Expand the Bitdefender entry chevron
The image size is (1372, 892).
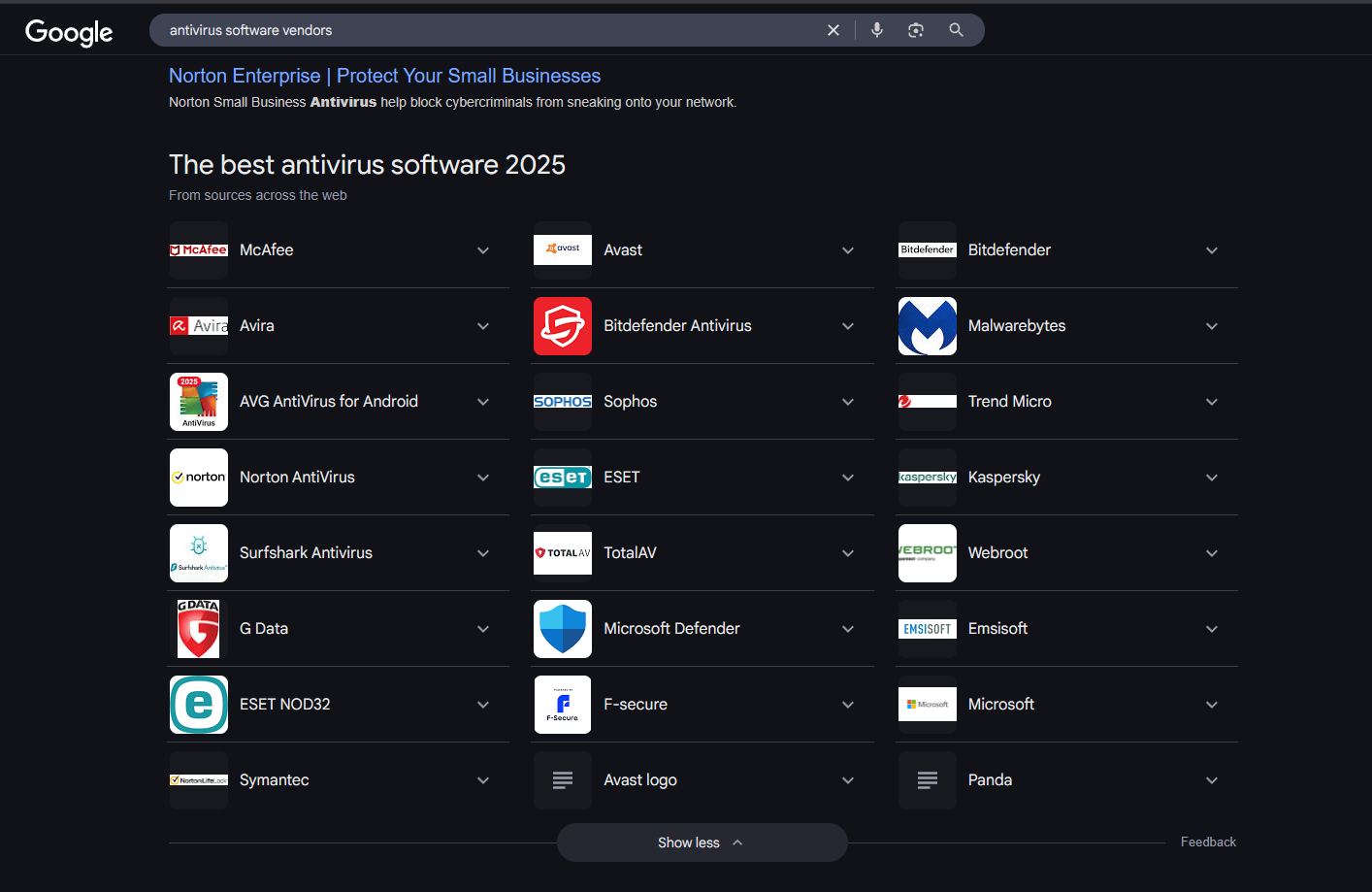[1212, 250]
